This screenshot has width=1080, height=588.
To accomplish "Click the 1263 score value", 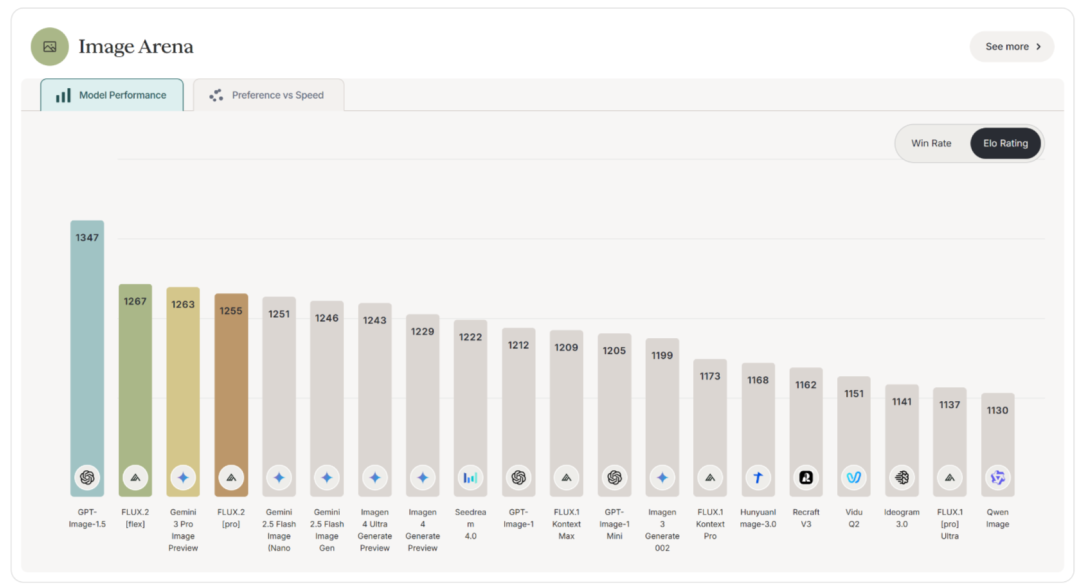I will tap(183, 304).
